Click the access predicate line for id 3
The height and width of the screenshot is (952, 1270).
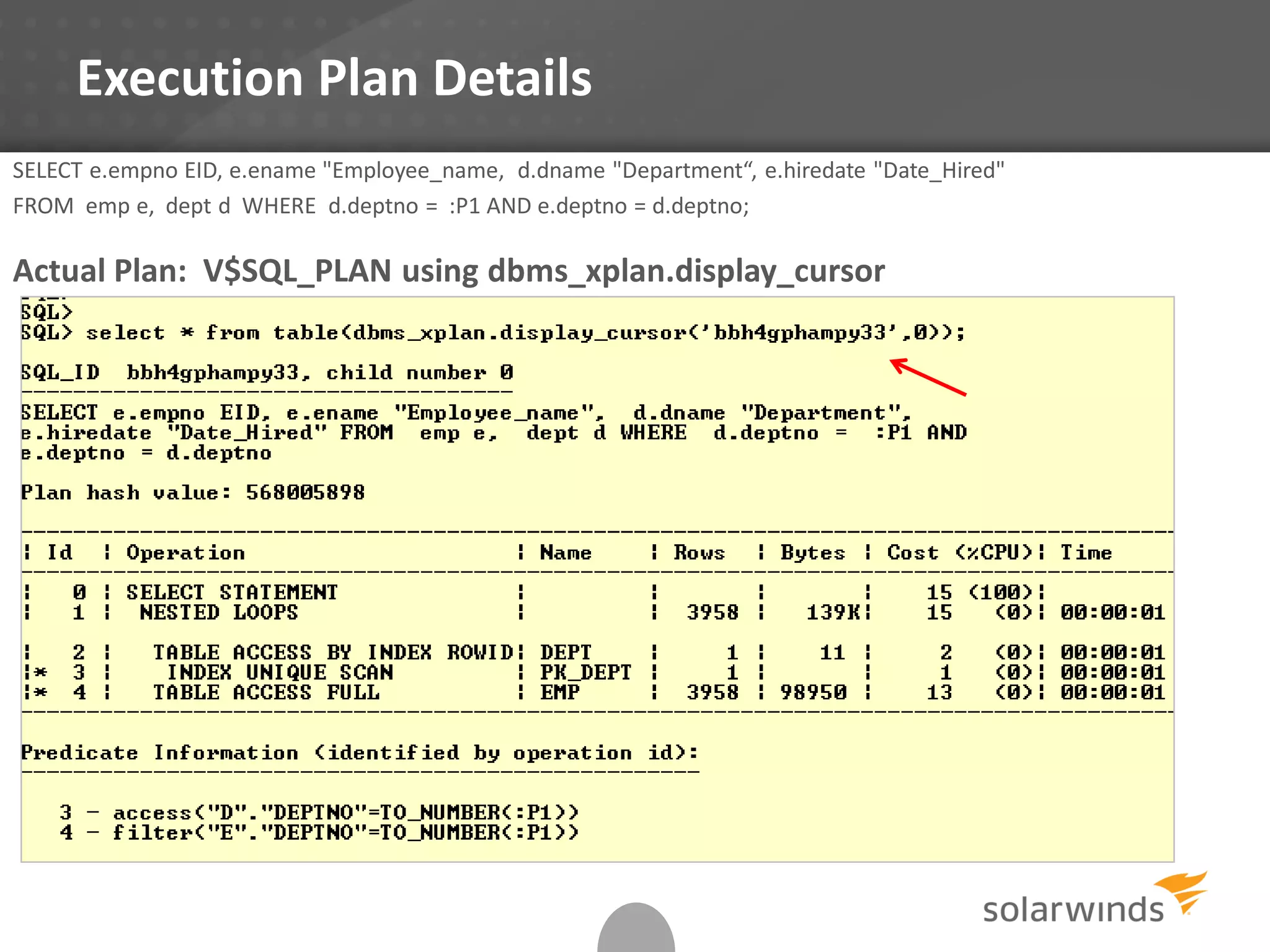coord(319,812)
